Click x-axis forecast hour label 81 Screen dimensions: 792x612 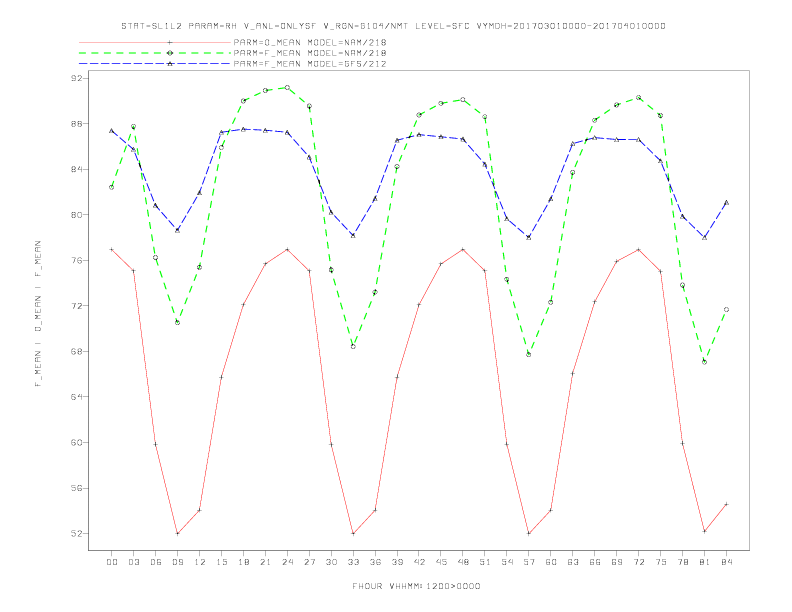coord(705,562)
